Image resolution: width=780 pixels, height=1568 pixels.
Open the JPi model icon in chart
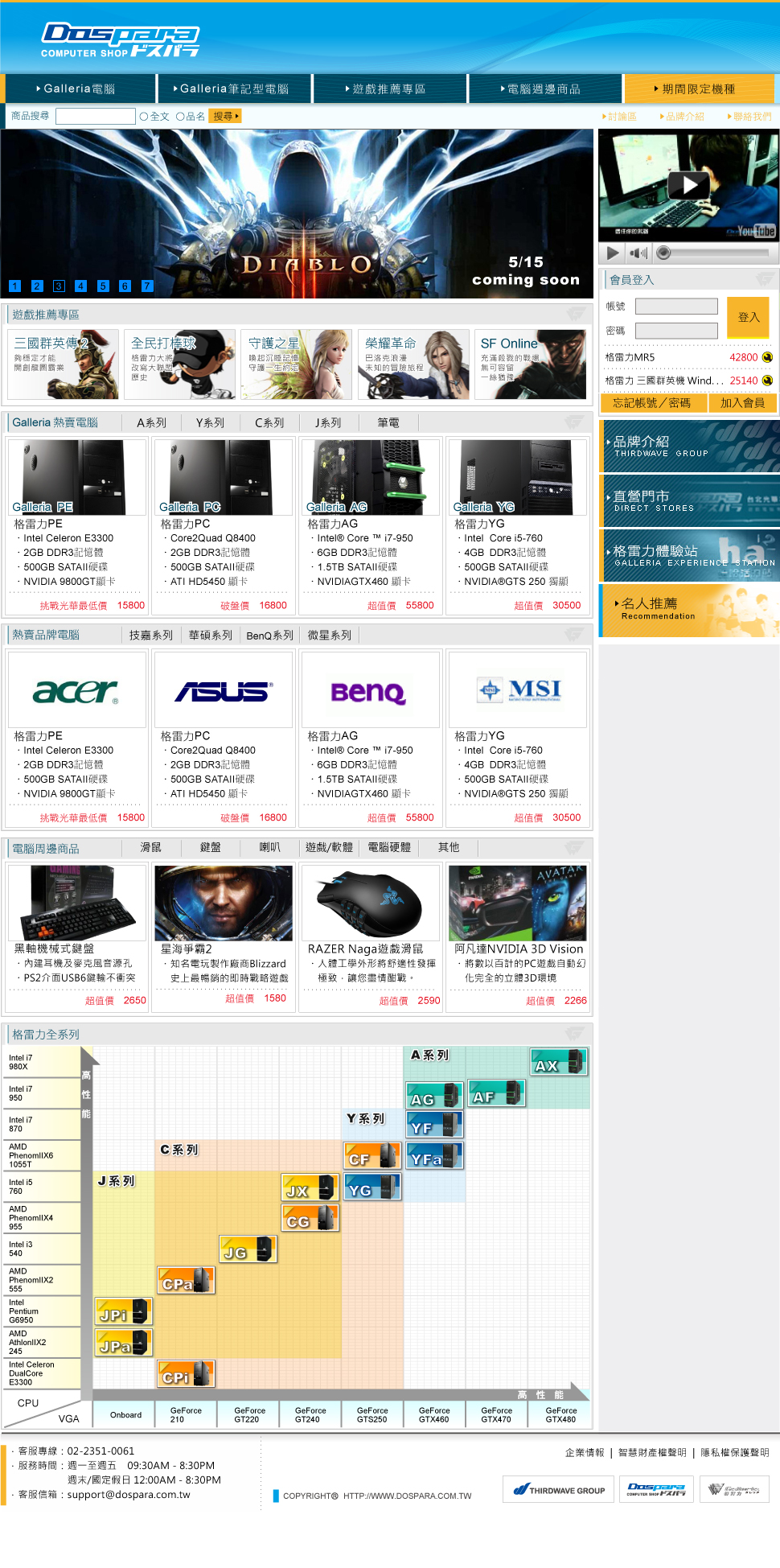point(123,1312)
